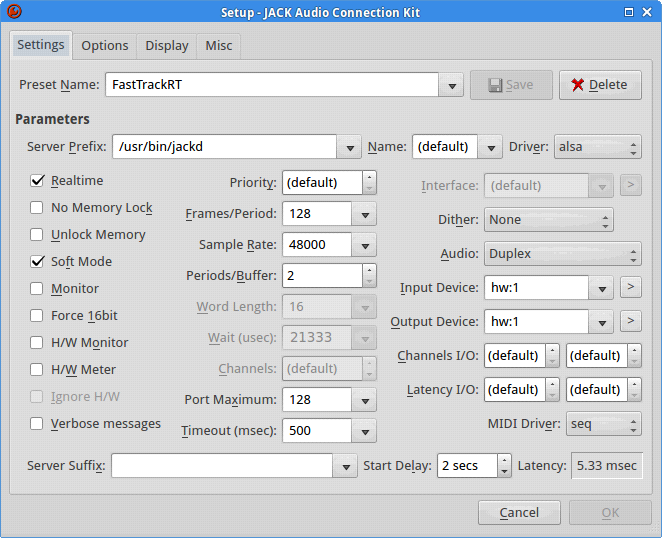Expand the Server Prefix dropdown arrow
Image resolution: width=662 pixels, height=538 pixels.
coord(349,147)
